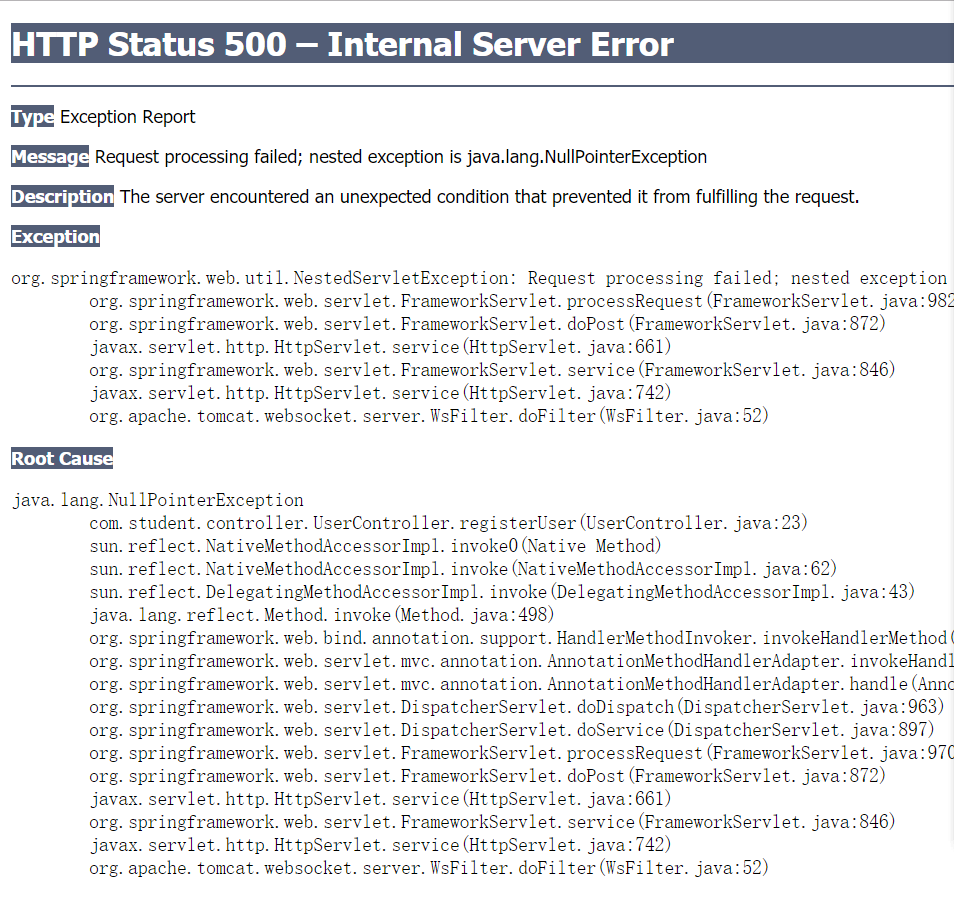Click HttpServlet.service java:742 line under Exception section

pos(381,393)
